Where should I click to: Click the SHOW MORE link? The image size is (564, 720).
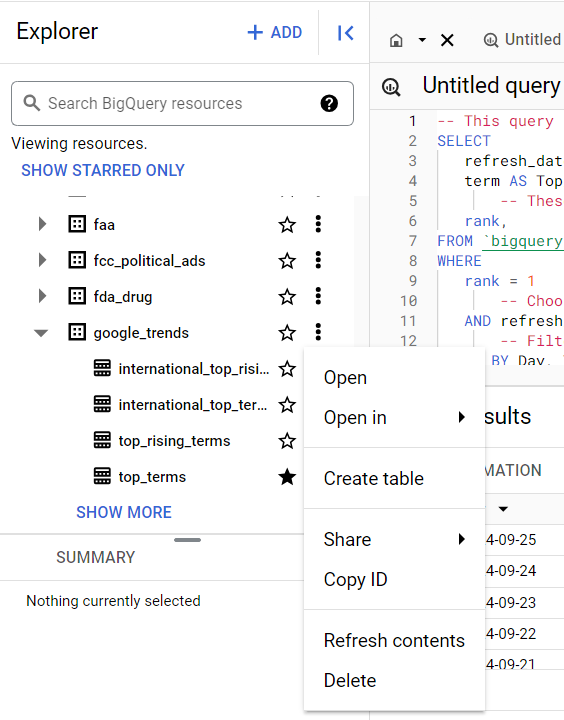(124, 512)
